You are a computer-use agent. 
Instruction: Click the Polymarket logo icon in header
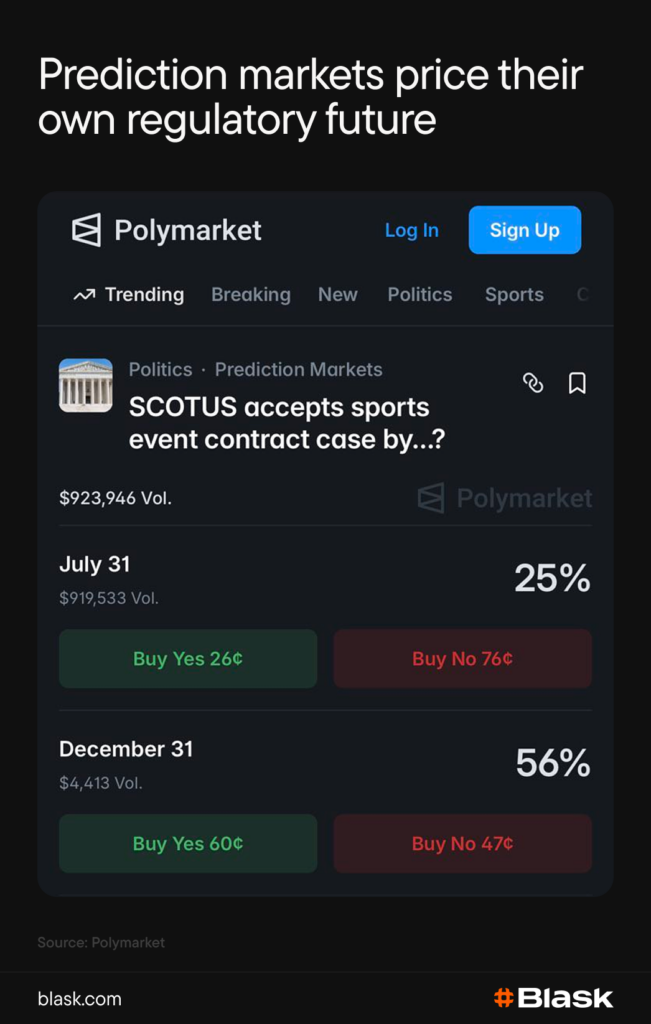tap(86, 230)
